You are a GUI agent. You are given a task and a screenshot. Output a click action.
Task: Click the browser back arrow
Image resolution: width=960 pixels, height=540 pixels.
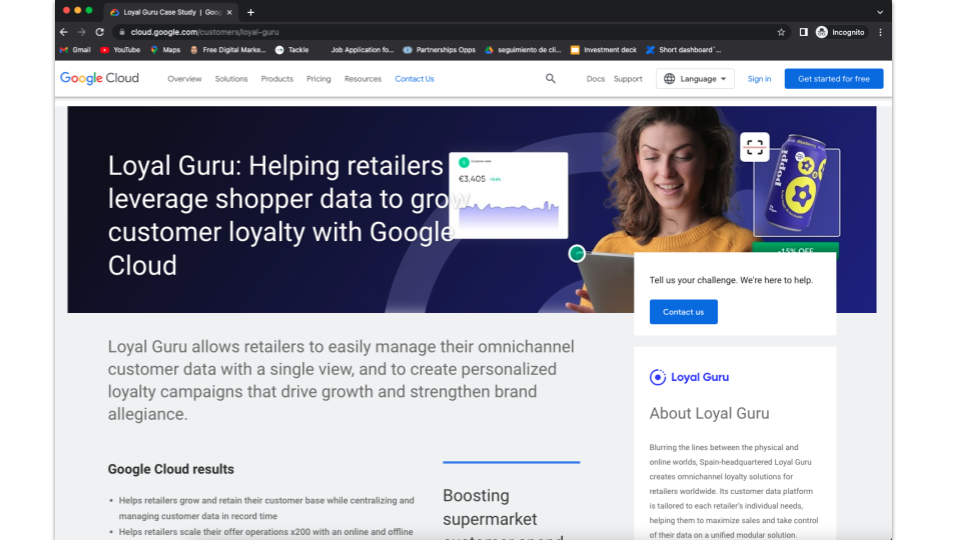[64, 32]
